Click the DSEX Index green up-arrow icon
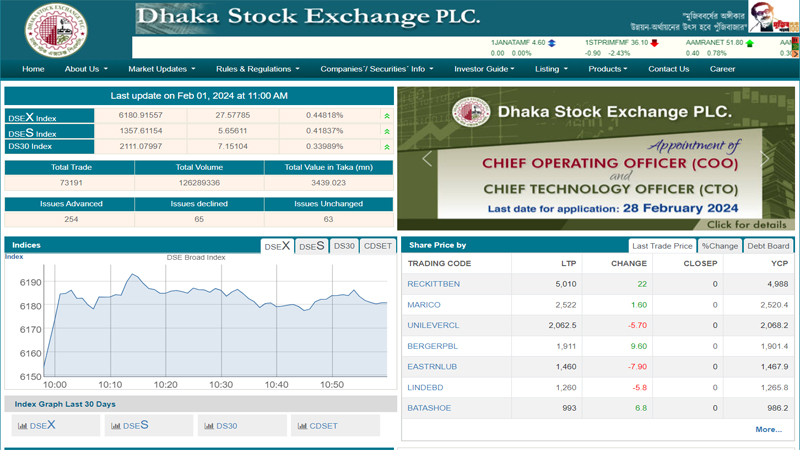Viewport: 800px width, 450px height. click(x=387, y=116)
